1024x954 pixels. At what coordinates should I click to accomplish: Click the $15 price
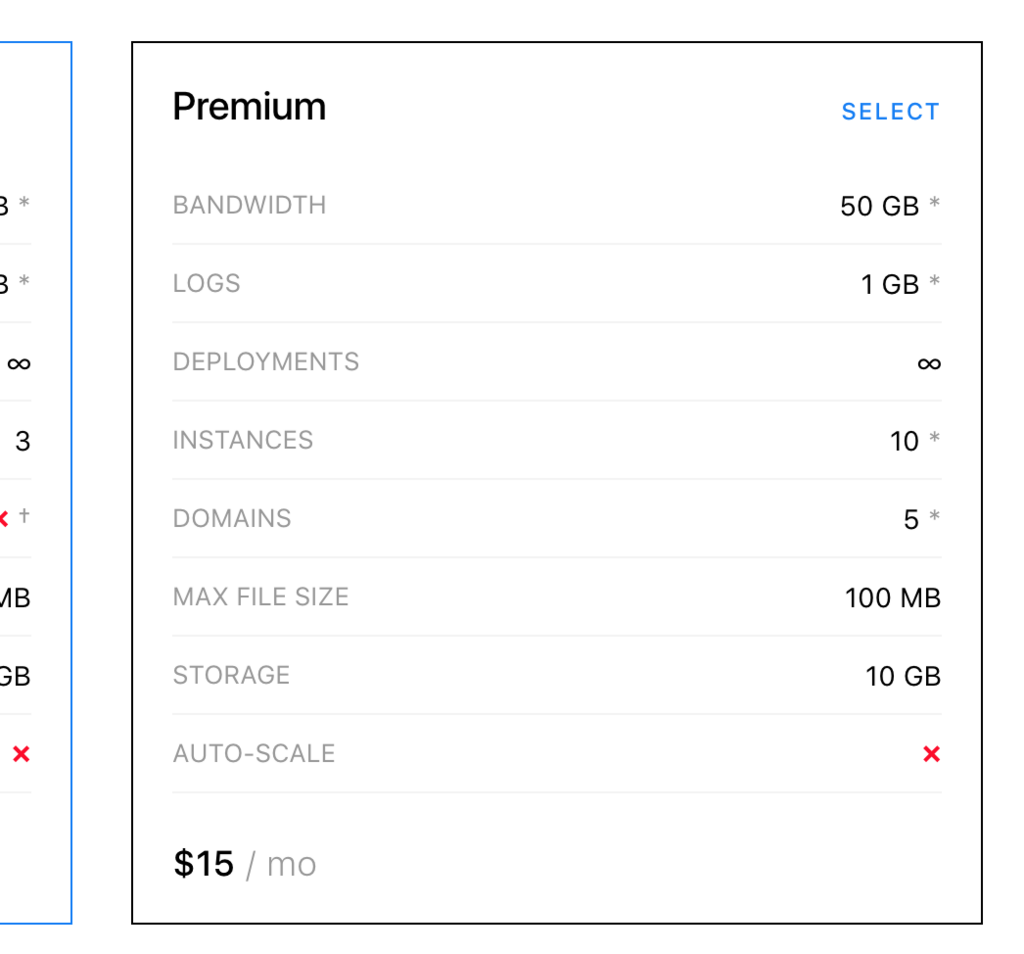coord(203,863)
